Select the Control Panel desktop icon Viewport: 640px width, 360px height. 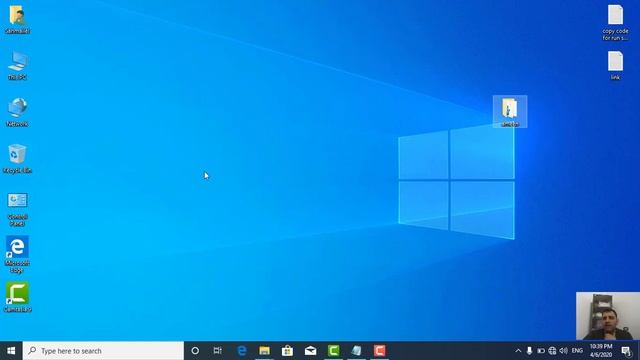tap(17, 209)
